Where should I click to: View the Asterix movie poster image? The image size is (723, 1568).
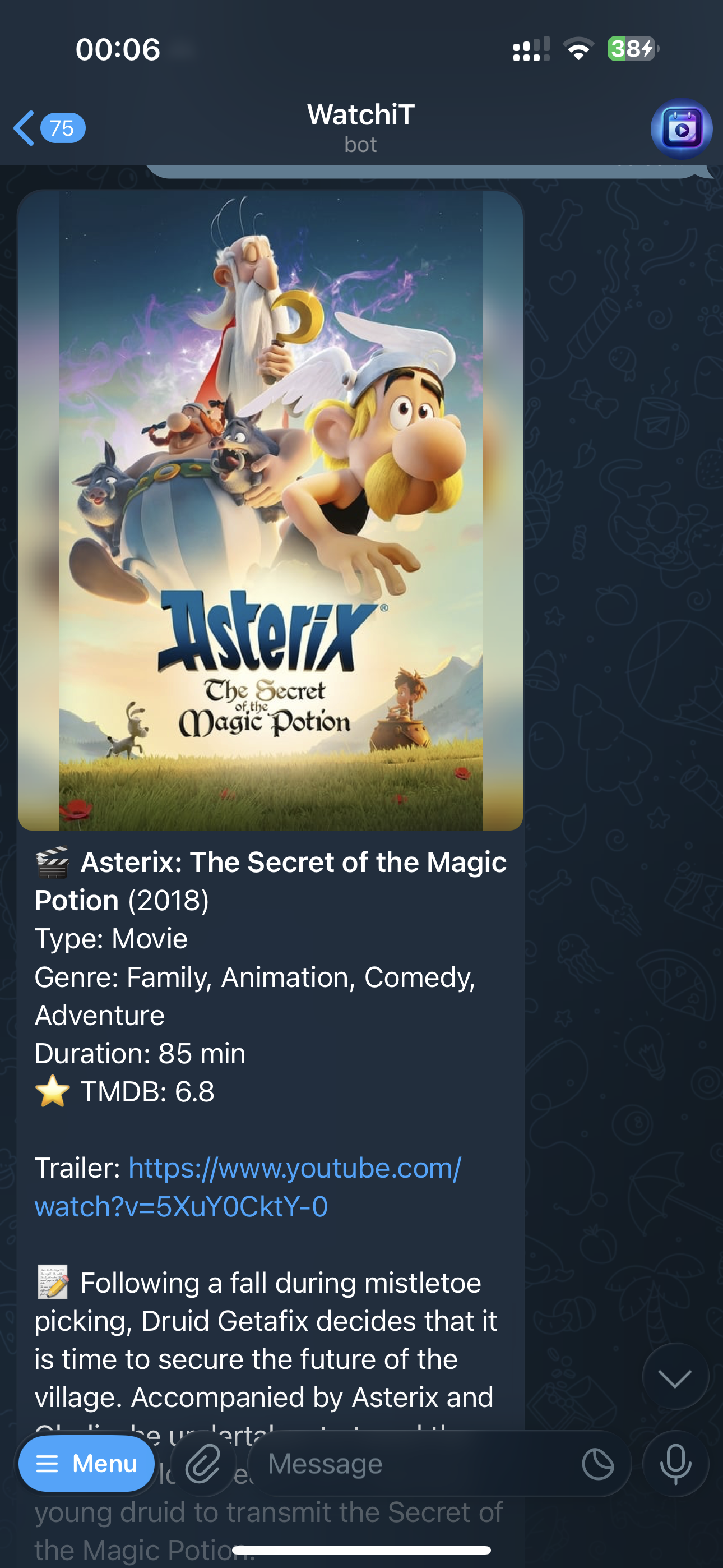(x=271, y=511)
